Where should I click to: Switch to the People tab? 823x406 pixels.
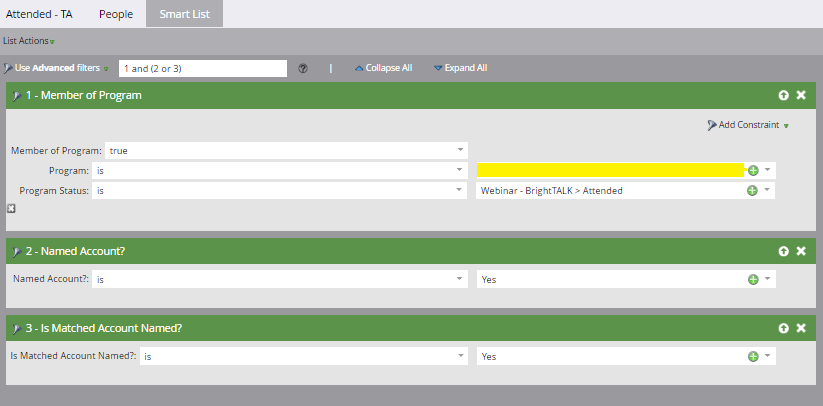tap(116, 14)
